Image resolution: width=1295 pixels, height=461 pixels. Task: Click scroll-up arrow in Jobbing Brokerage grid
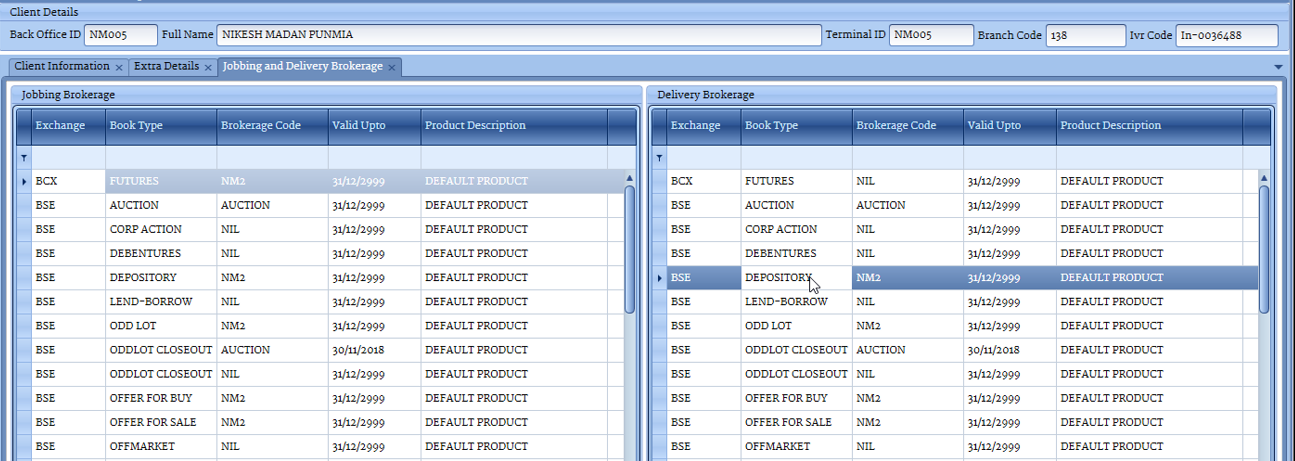(629, 178)
